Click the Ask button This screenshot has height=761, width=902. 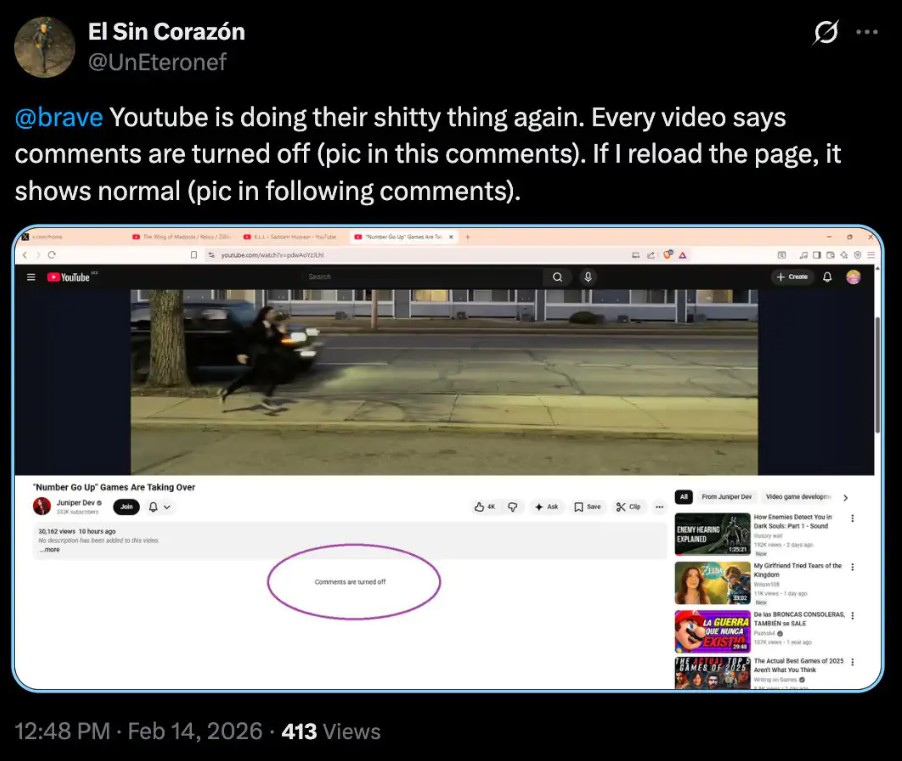(x=546, y=507)
